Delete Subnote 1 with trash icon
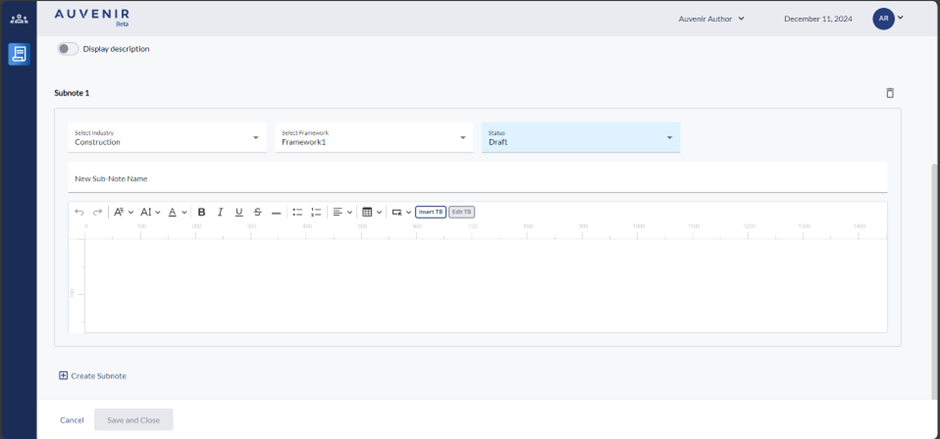940x439 pixels. pos(890,93)
